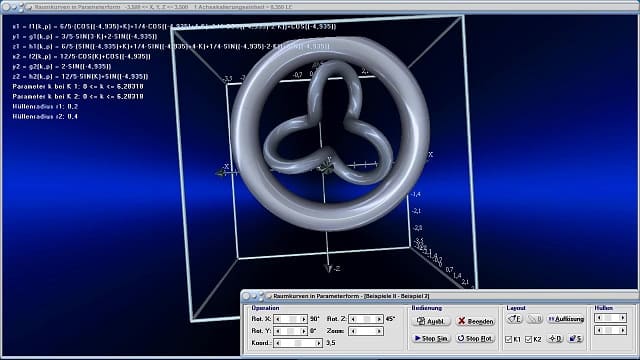The image size is (640, 360).
Task: Click the 'Parameter k bei K 2' line
Action: point(78,97)
